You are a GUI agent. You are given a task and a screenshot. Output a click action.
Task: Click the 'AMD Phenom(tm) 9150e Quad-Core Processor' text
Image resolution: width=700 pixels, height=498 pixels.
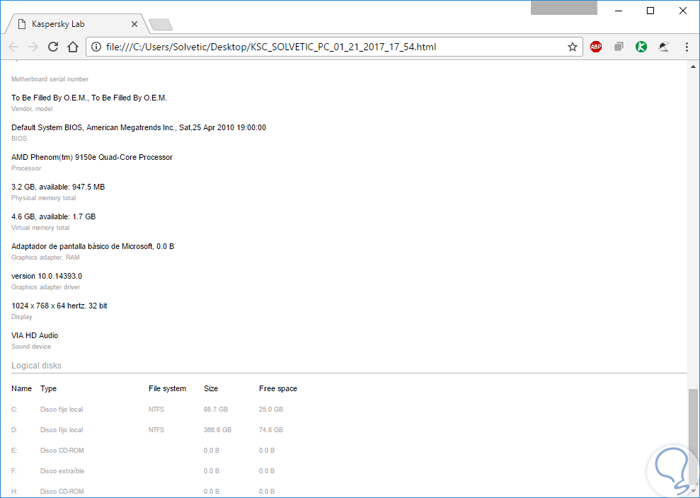92,157
